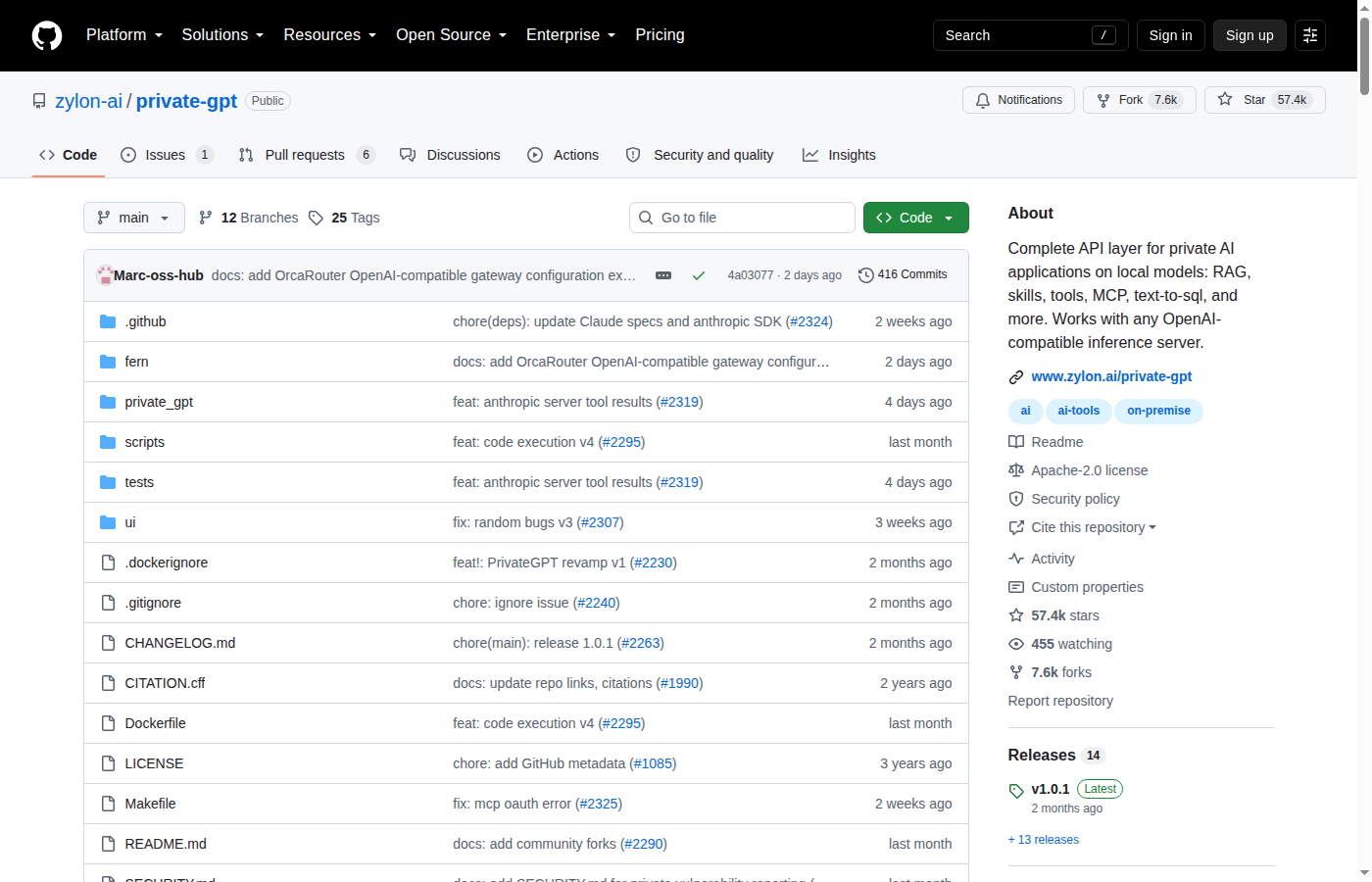Click the Sign in button

click(x=1170, y=35)
